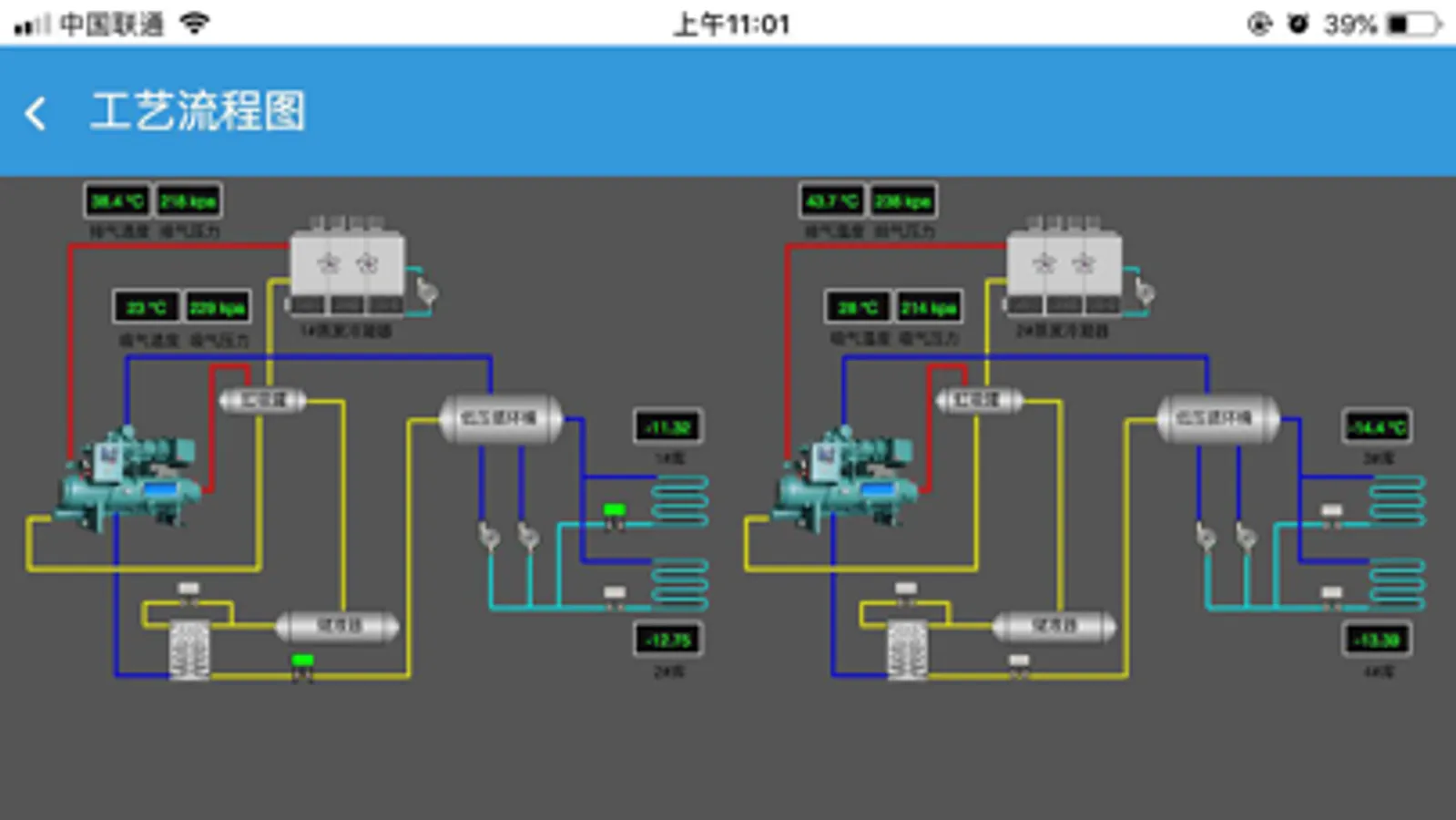The image size is (1456, 820).
Task: Click the 214 kpa pressure readout
Action: 929,307
